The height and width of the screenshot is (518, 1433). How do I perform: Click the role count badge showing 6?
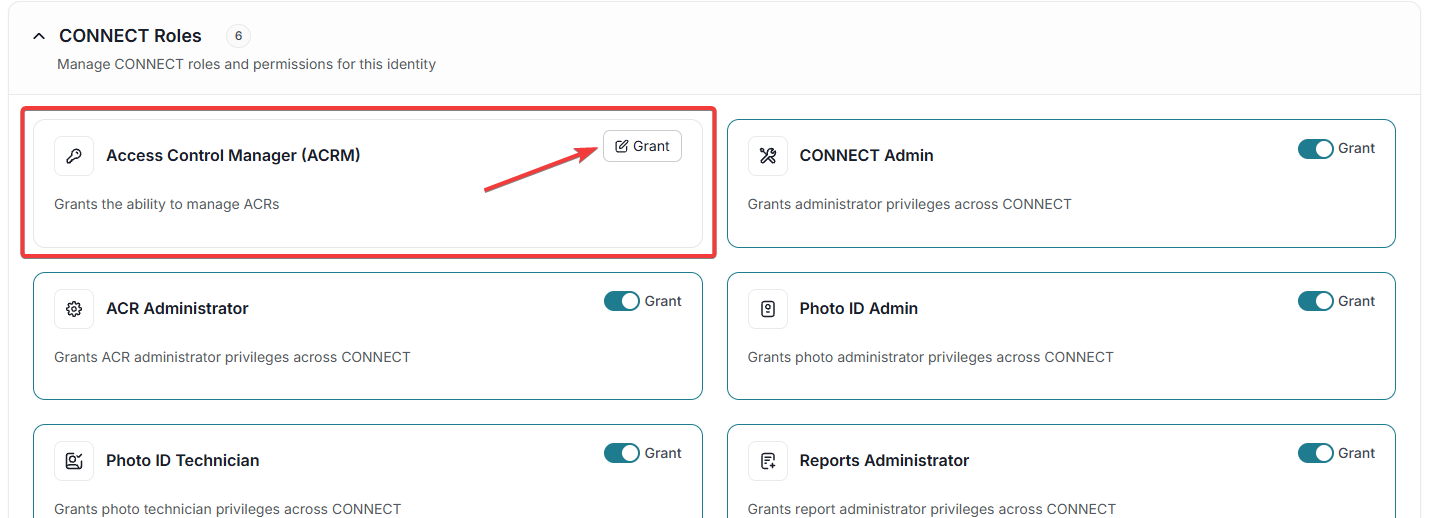click(238, 36)
